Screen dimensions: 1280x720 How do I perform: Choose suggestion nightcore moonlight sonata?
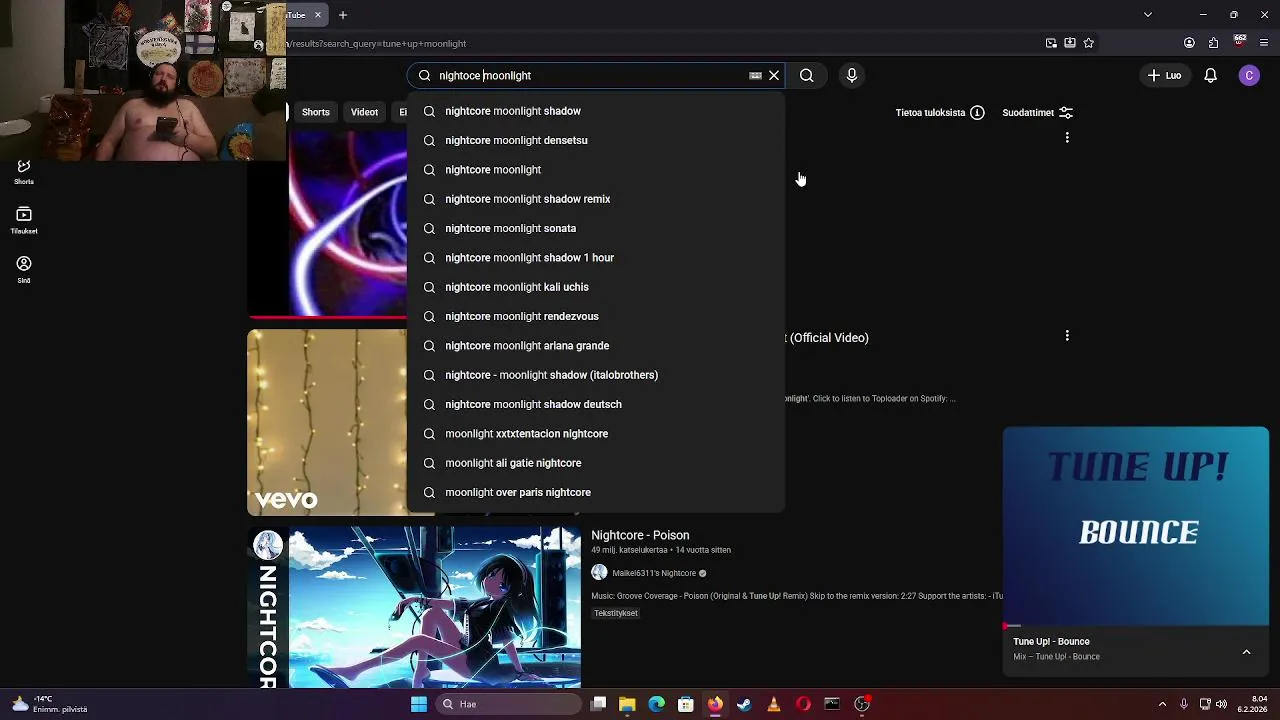point(596,228)
